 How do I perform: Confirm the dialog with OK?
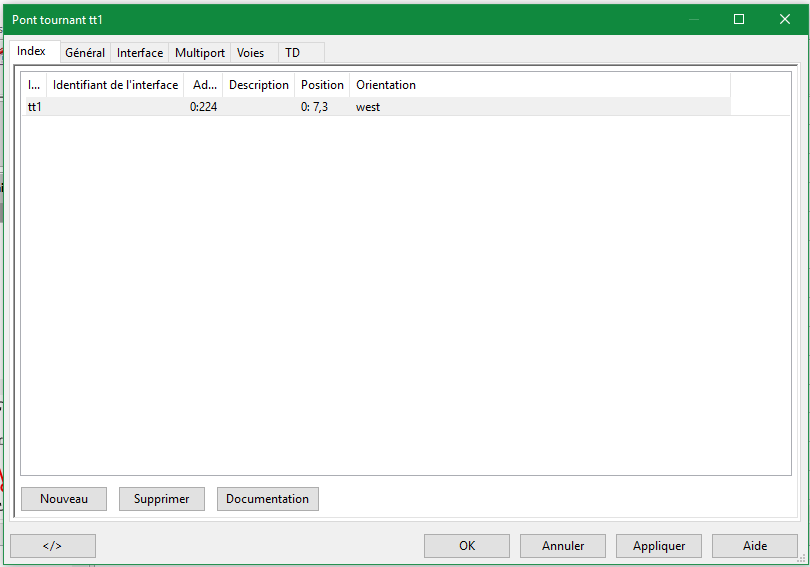(467, 546)
